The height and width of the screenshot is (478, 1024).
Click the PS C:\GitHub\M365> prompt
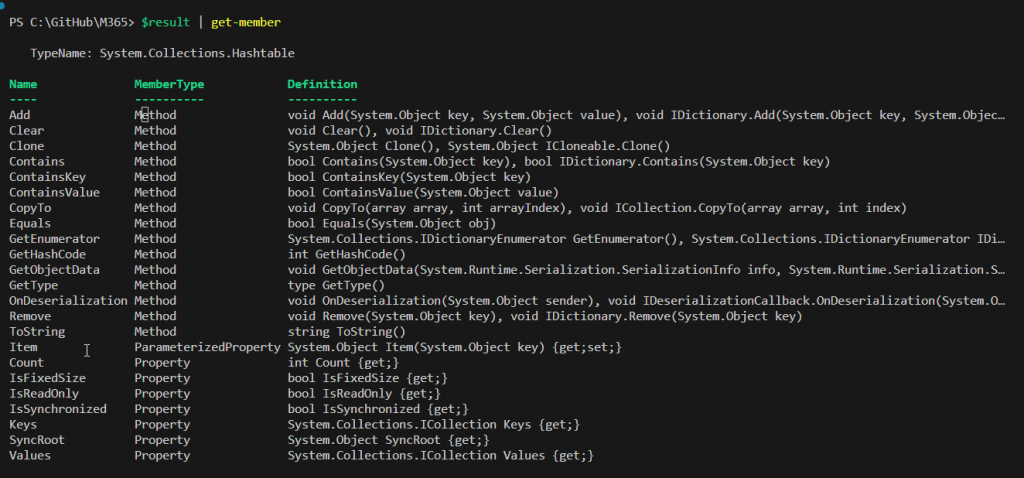[x=71, y=22]
